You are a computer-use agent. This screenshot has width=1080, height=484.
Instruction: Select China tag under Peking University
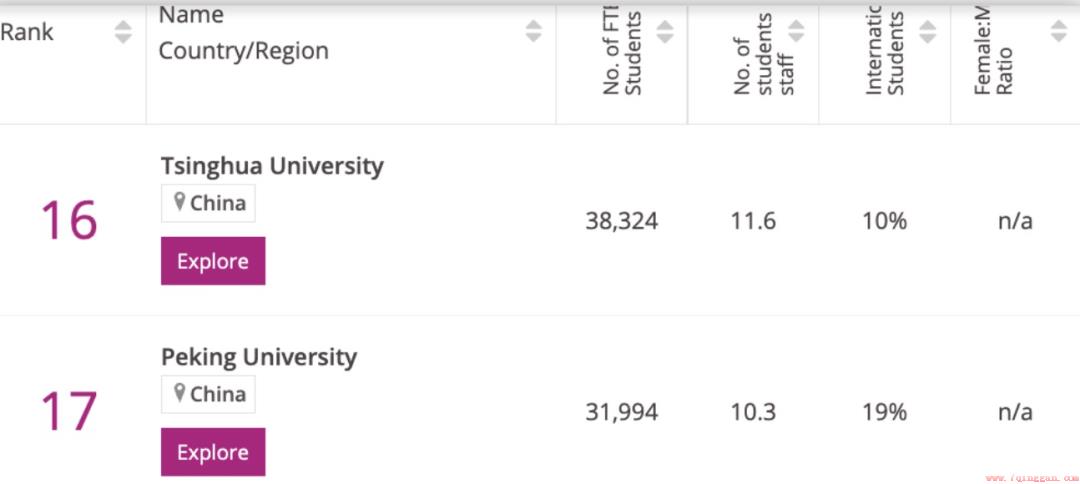[x=208, y=394]
